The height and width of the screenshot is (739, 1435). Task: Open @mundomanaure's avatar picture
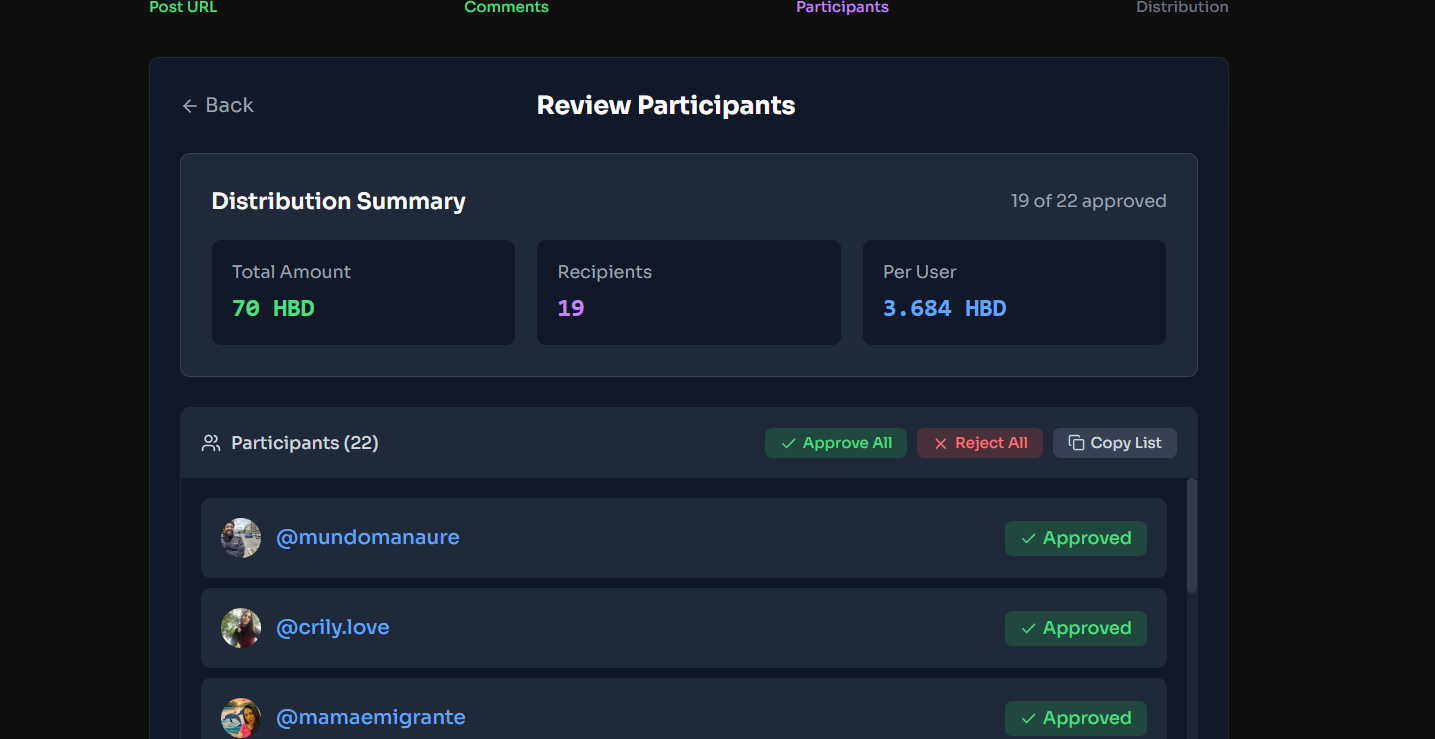241,538
